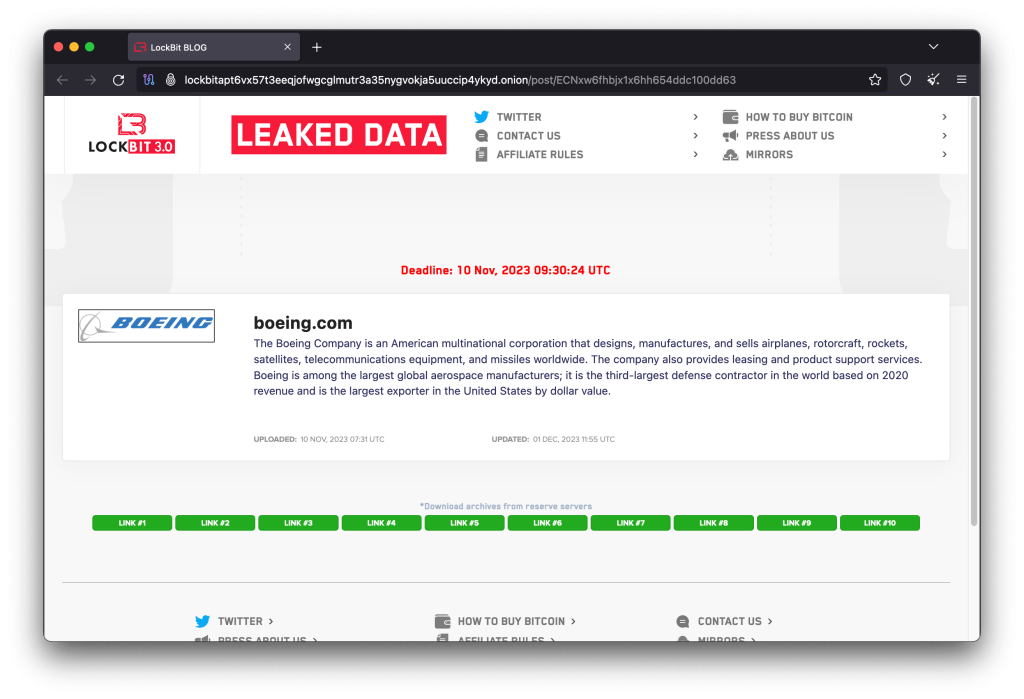Open the Twitter header link
The height and width of the screenshot is (699, 1024).
(x=519, y=117)
